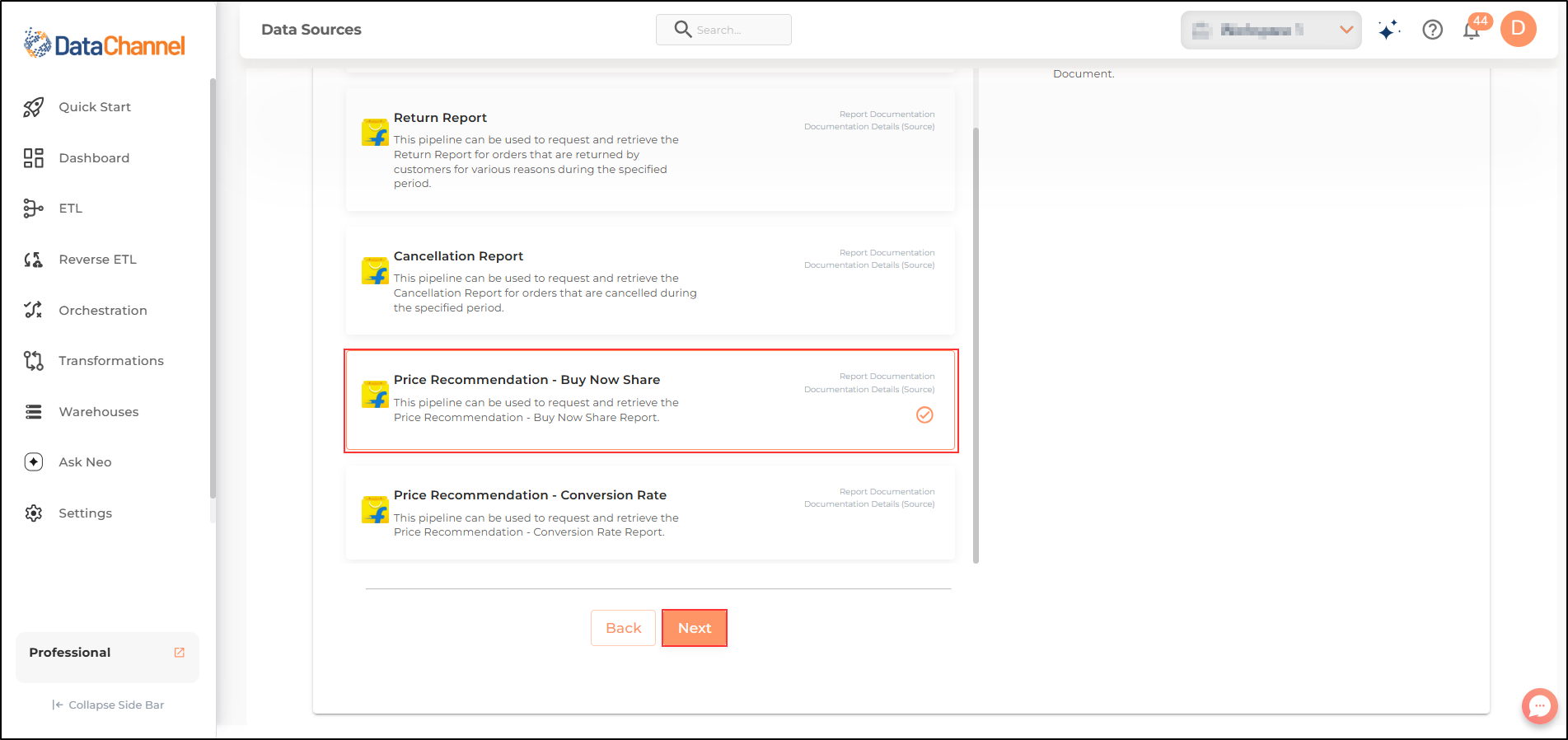Open Return Report's Report Documentation link
1568x740 pixels.
pyautogui.click(x=887, y=115)
